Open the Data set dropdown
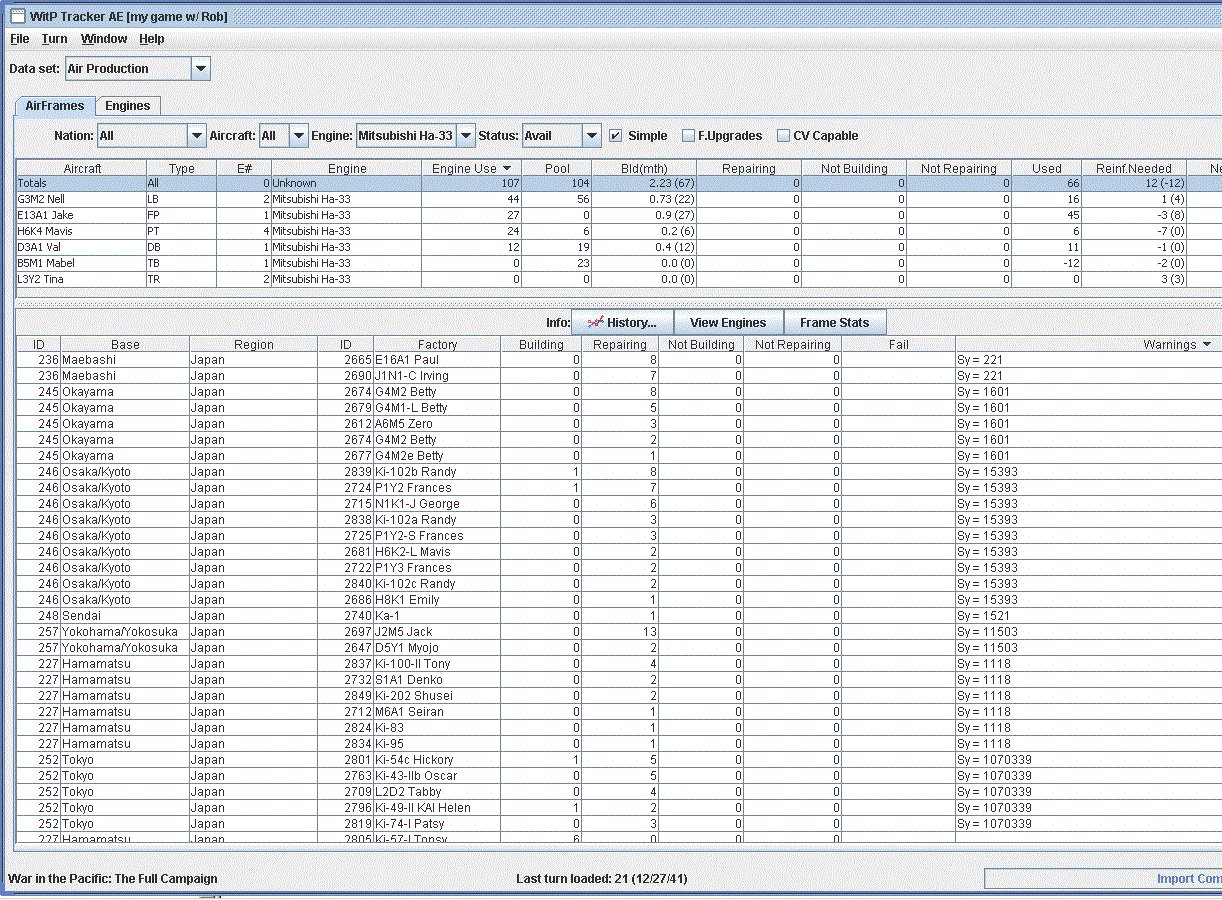Viewport: 1222px width, 900px height. [201, 69]
